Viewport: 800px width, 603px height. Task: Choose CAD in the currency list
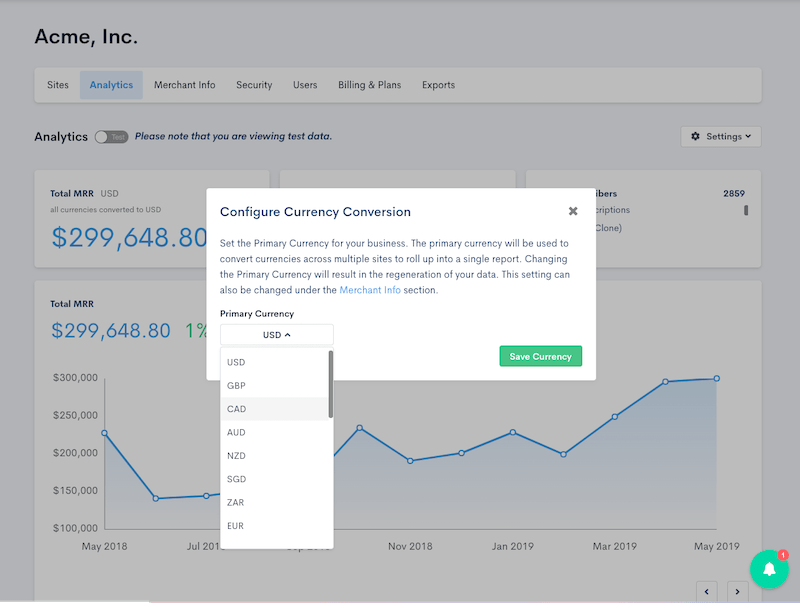[237, 409]
